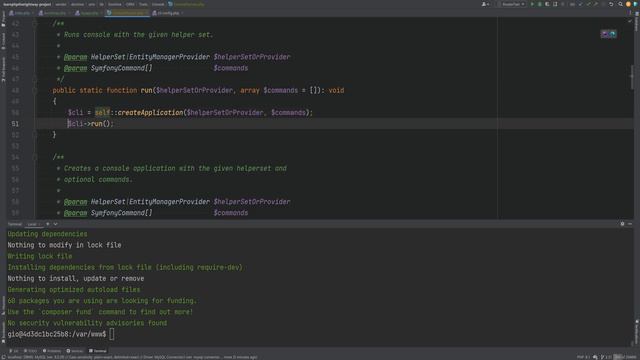
Task: Run the selected configuration with the green play icon
Action: tap(532, 4)
